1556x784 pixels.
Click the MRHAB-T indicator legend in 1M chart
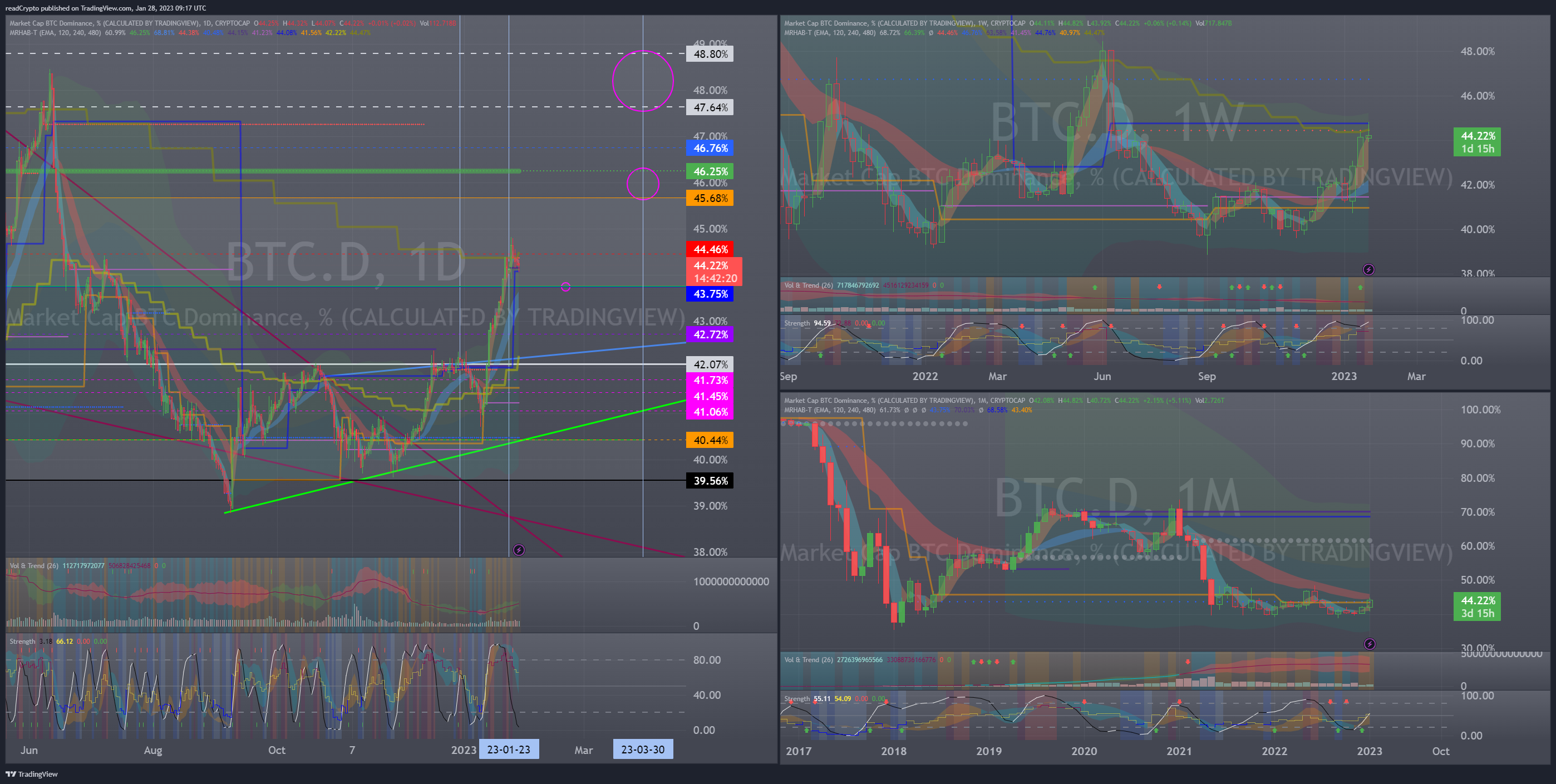pos(908,410)
